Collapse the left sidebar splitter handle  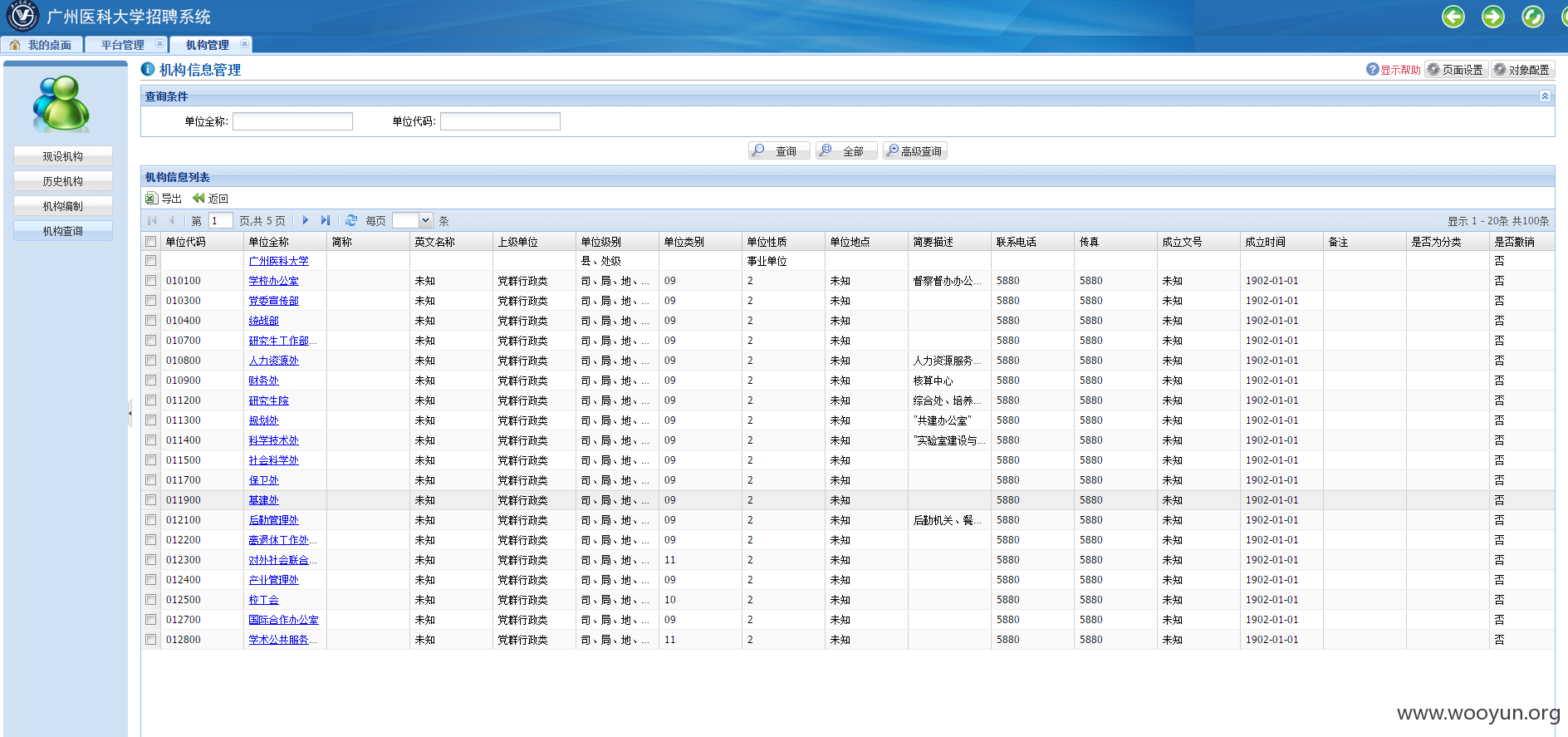(130, 412)
